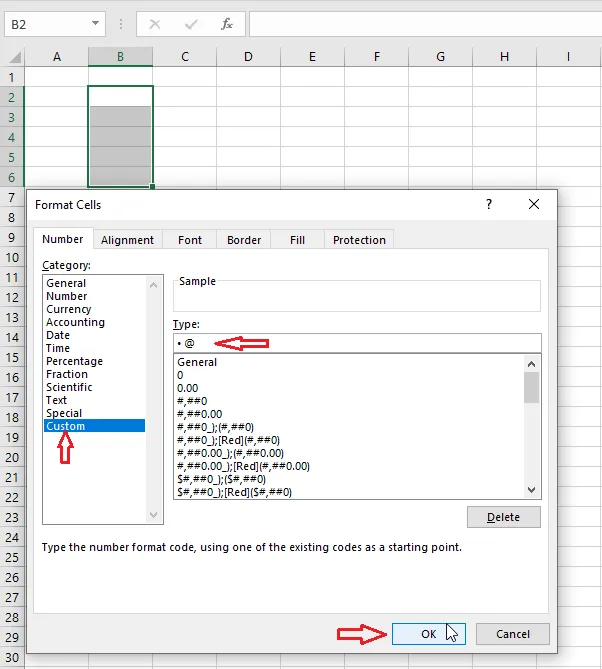Screen dimensions: 602x669
Task: Click the formula bar Enter checkmark icon
Action: [191, 24]
